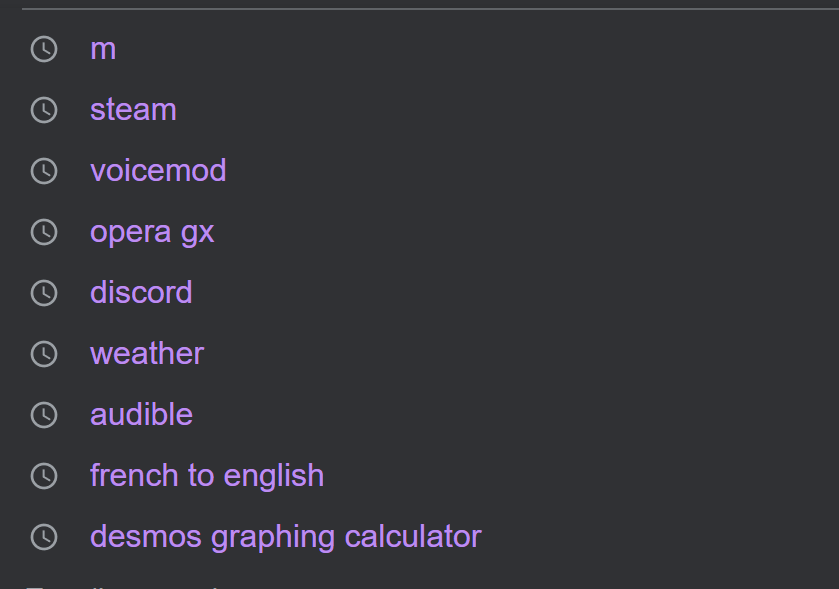Click the history clock icon next to steam
Image resolution: width=839 pixels, height=589 pixels.
(x=44, y=110)
